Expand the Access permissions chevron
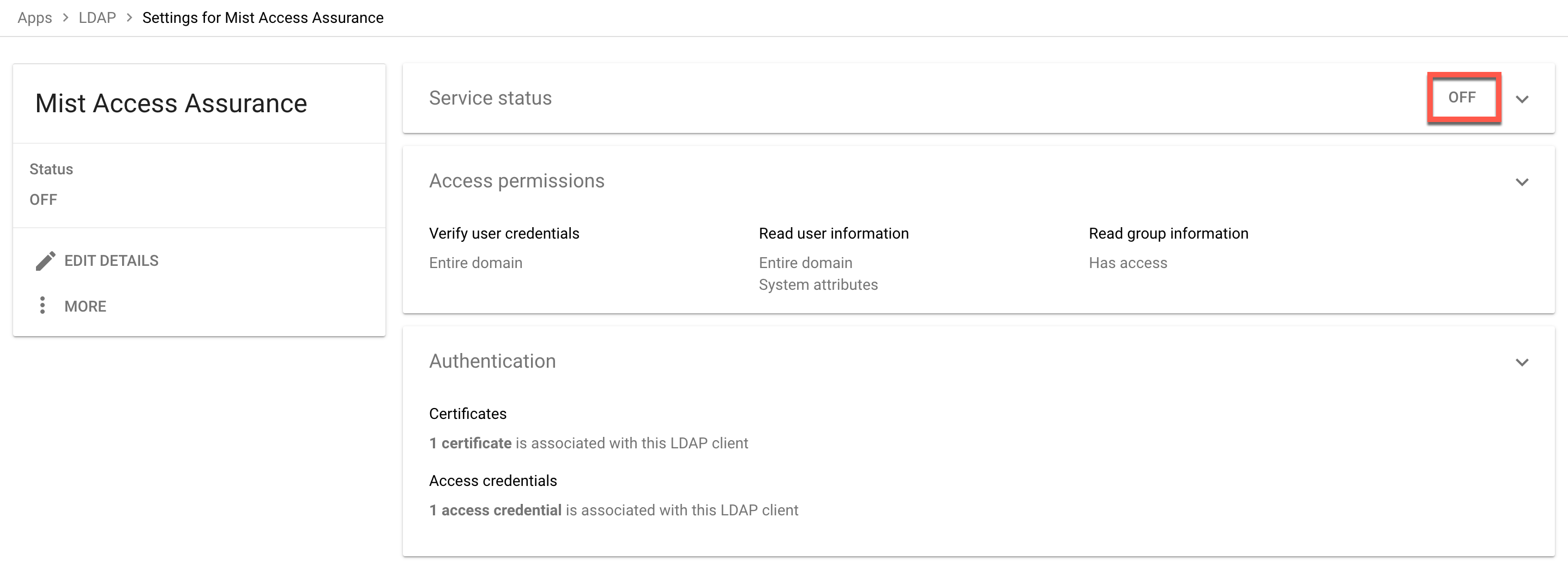Viewport: 1568px width, 572px height. point(1522,182)
